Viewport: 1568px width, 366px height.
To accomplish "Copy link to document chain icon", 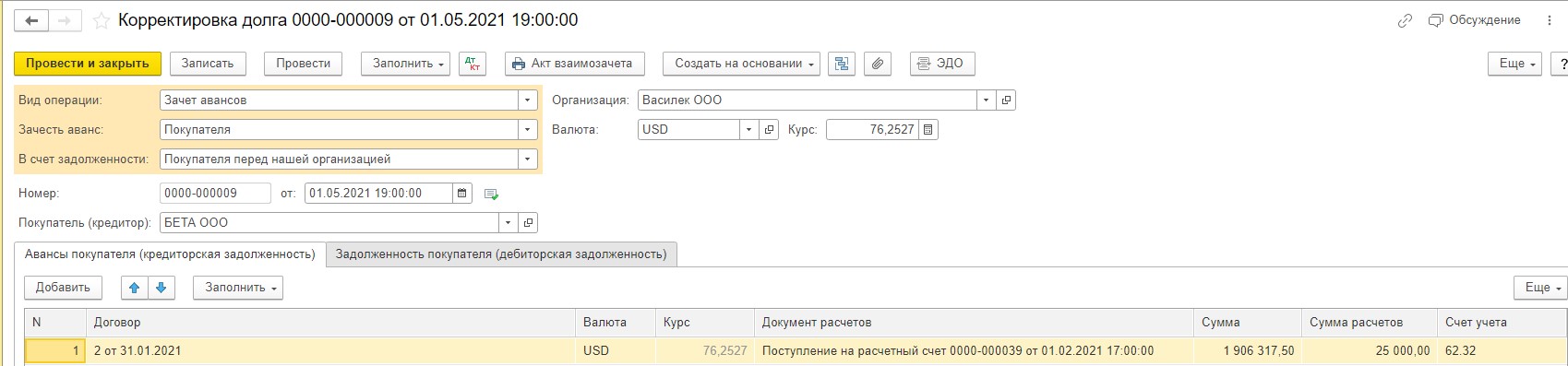I will [1405, 20].
